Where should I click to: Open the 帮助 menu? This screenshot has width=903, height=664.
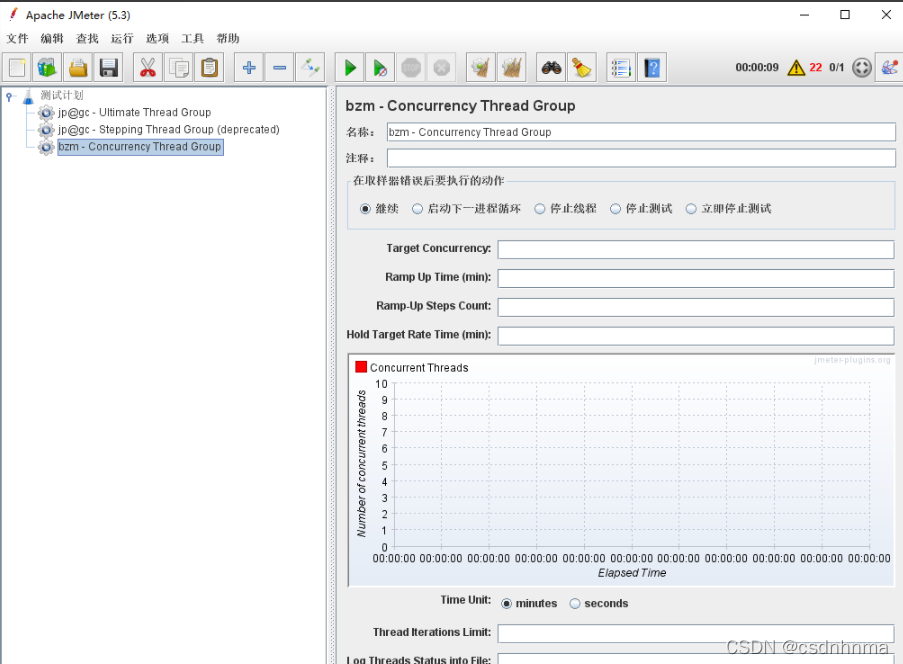point(227,39)
